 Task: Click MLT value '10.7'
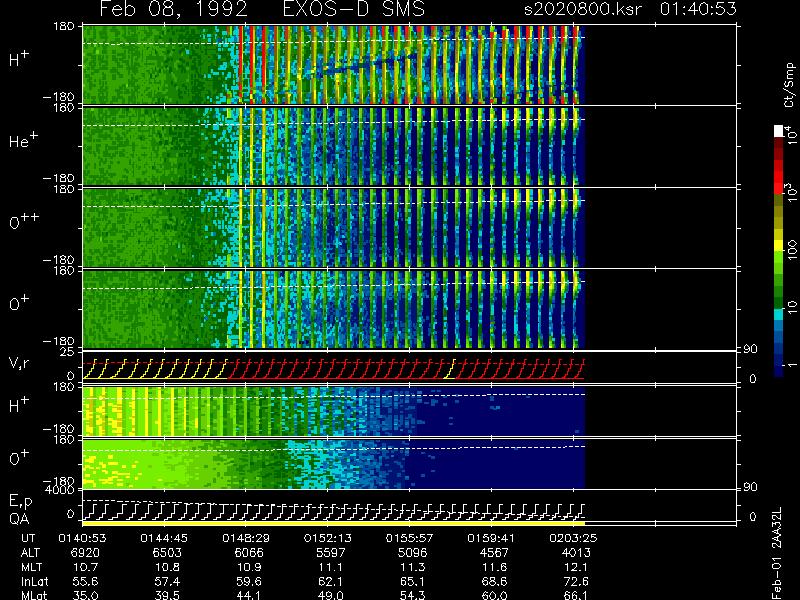[x=85, y=567]
